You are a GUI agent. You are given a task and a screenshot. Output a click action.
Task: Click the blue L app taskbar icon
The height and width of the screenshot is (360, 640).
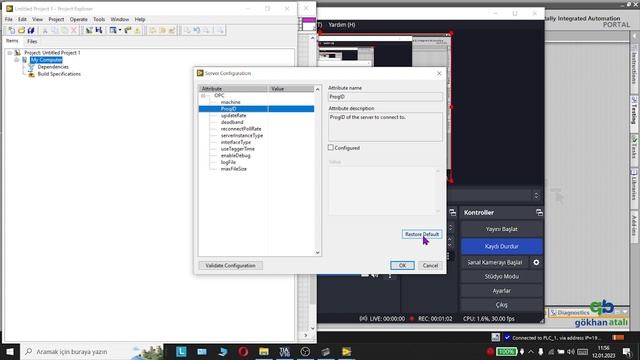pos(181,351)
